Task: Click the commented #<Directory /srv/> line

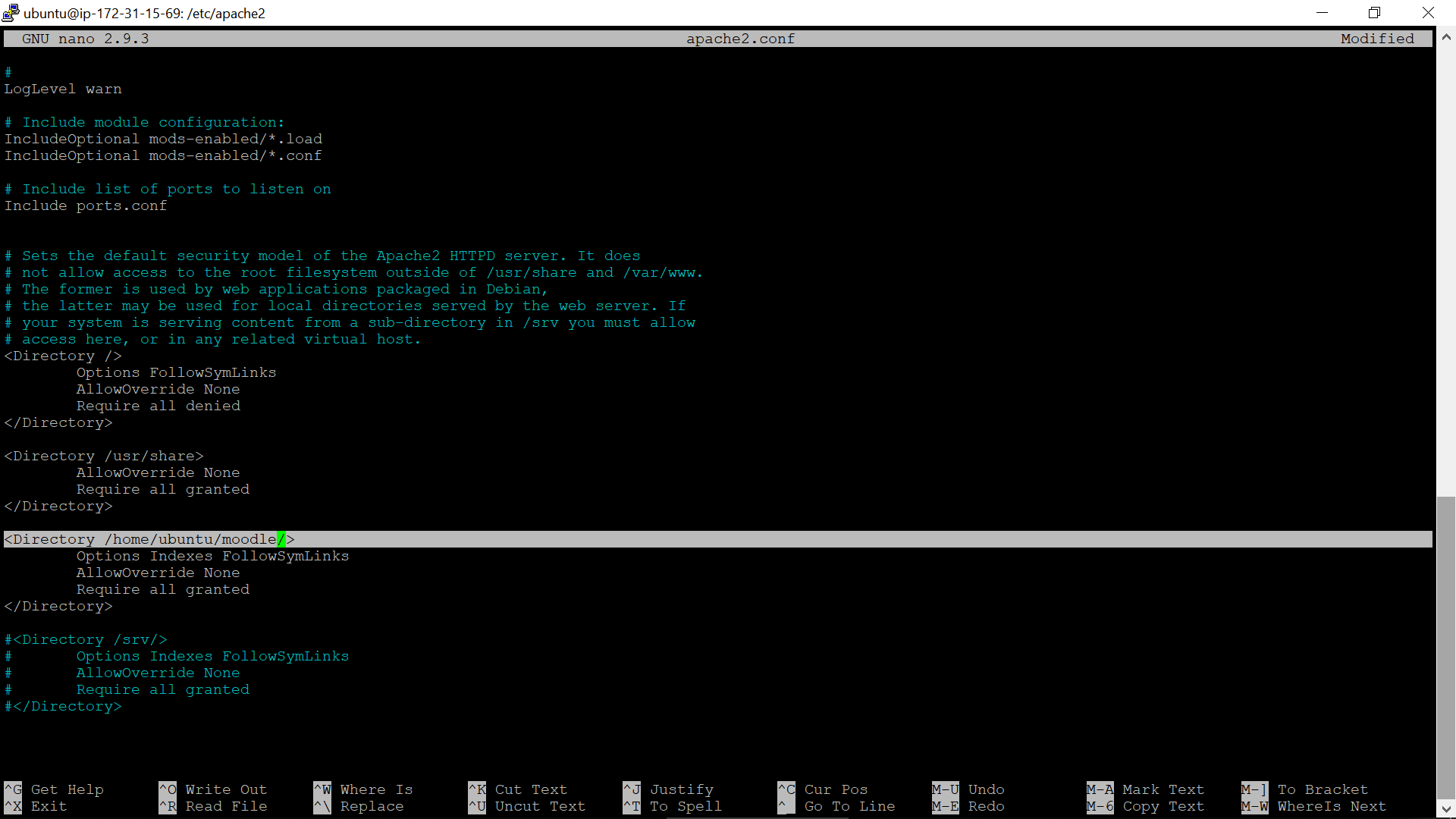Action: [86, 639]
